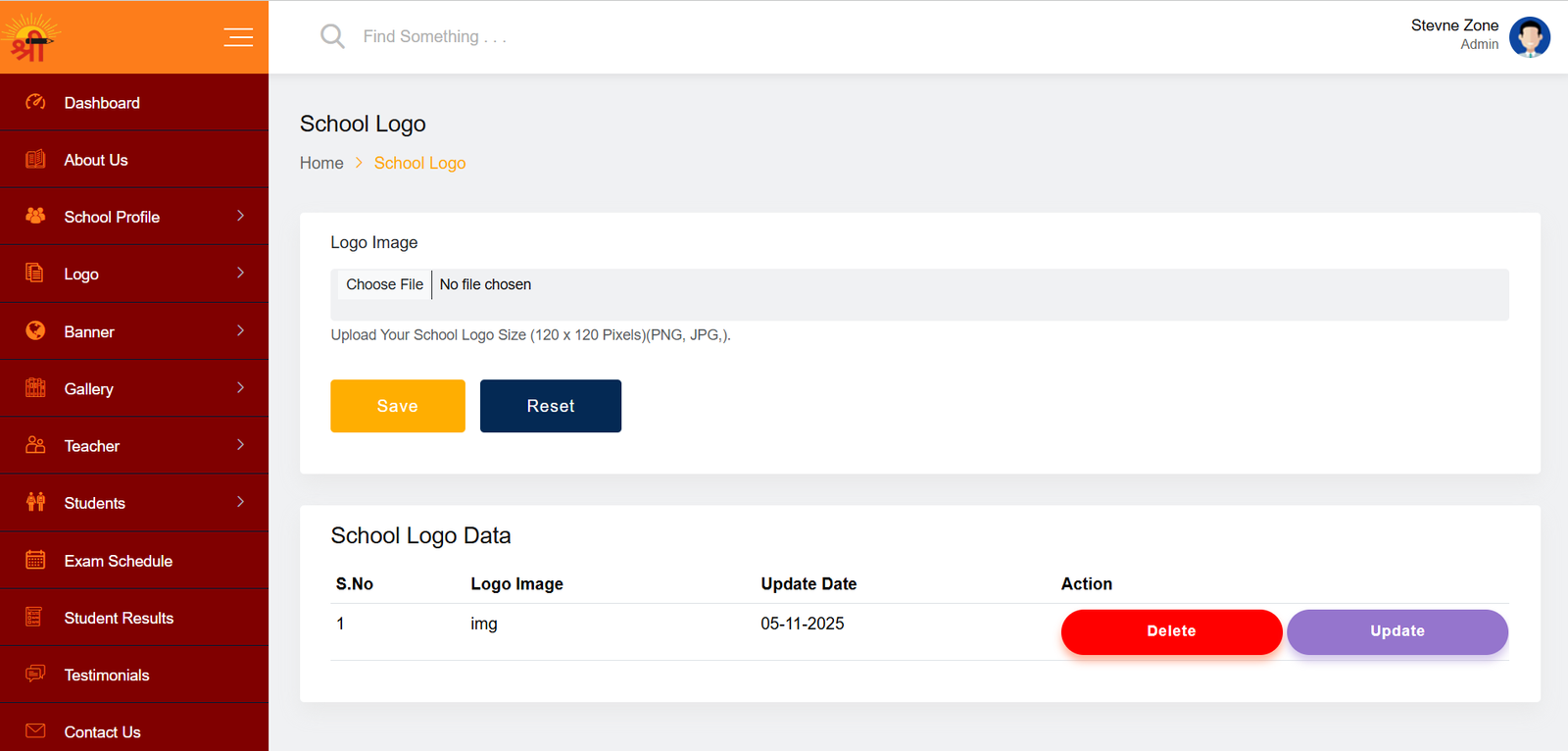Click the Stevne Zone user name
Image resolution: width=1568 pixels, height=751 pixels.
point(1454,25)
